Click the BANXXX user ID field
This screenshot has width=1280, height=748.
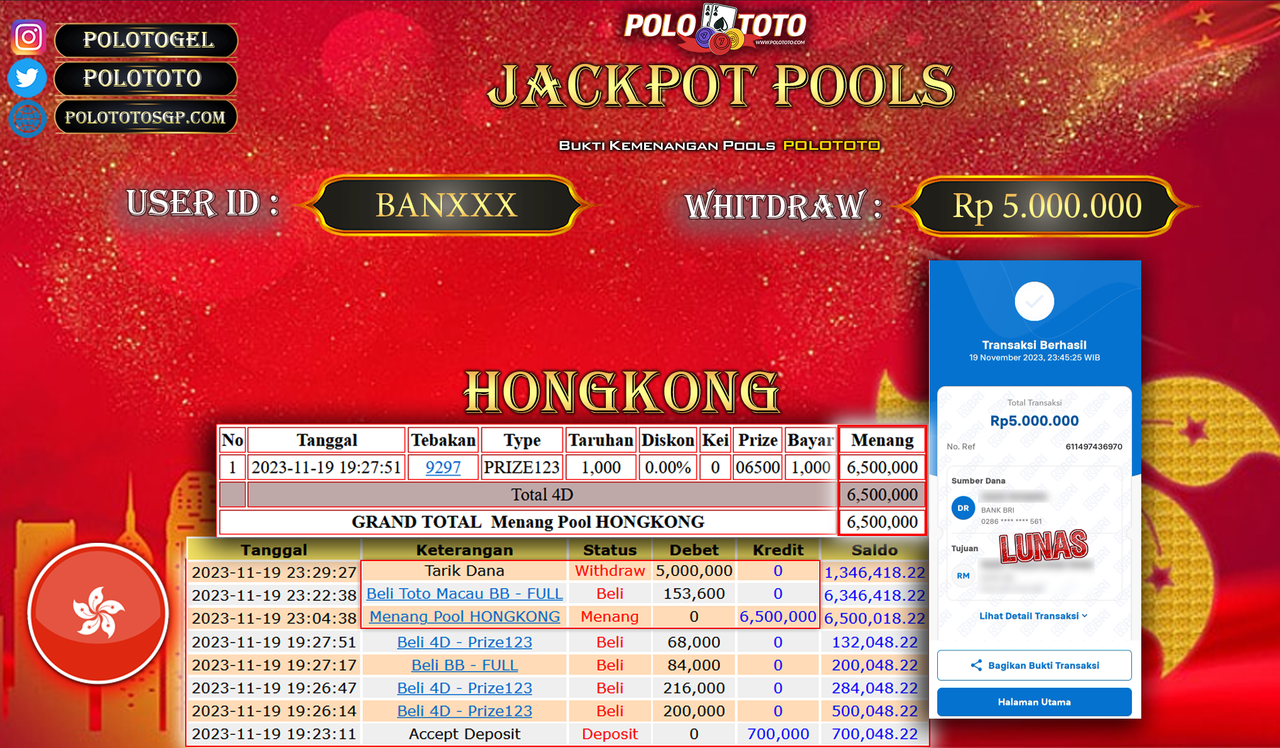[446, 205]
